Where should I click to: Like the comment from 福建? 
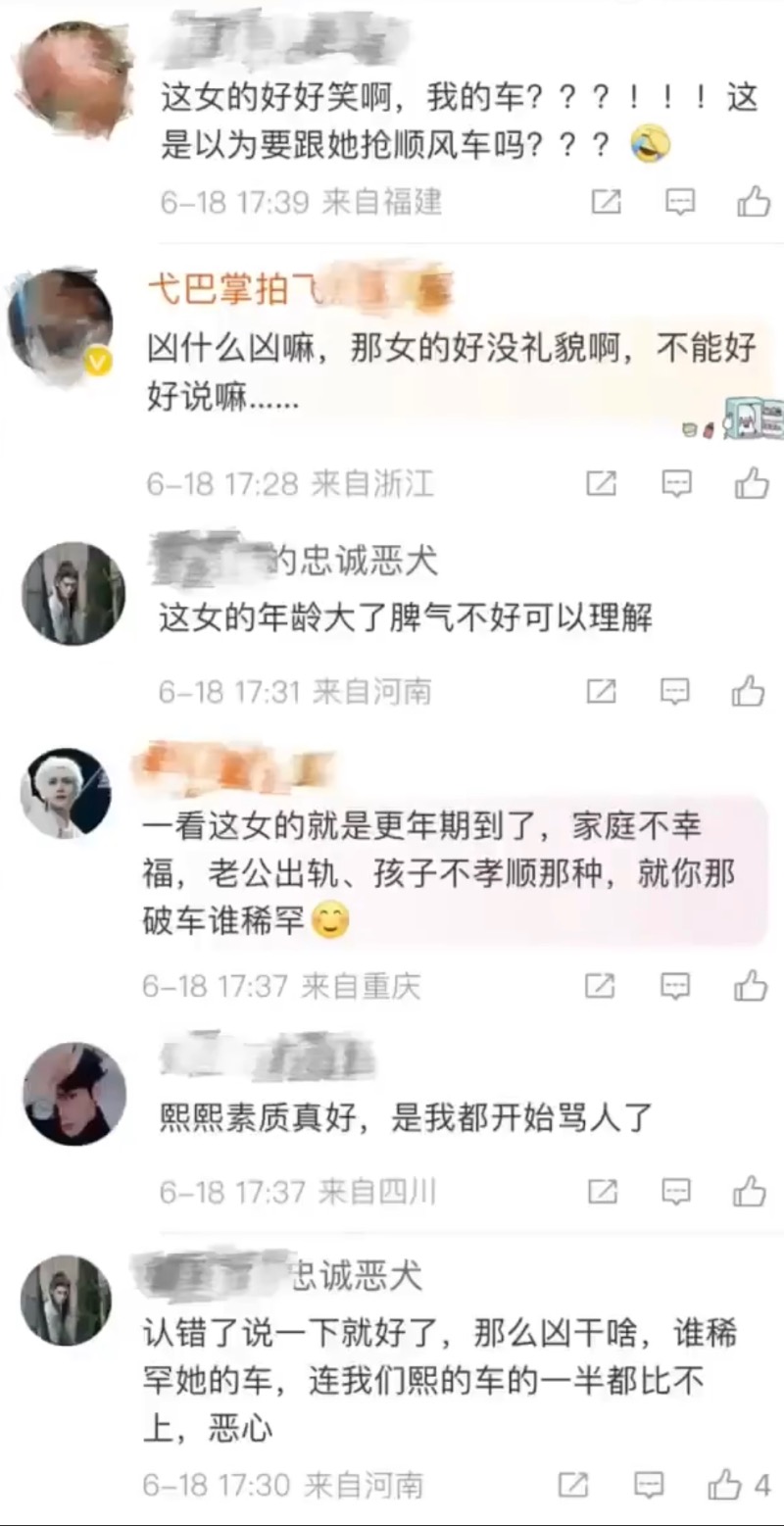tap(754, 202)
